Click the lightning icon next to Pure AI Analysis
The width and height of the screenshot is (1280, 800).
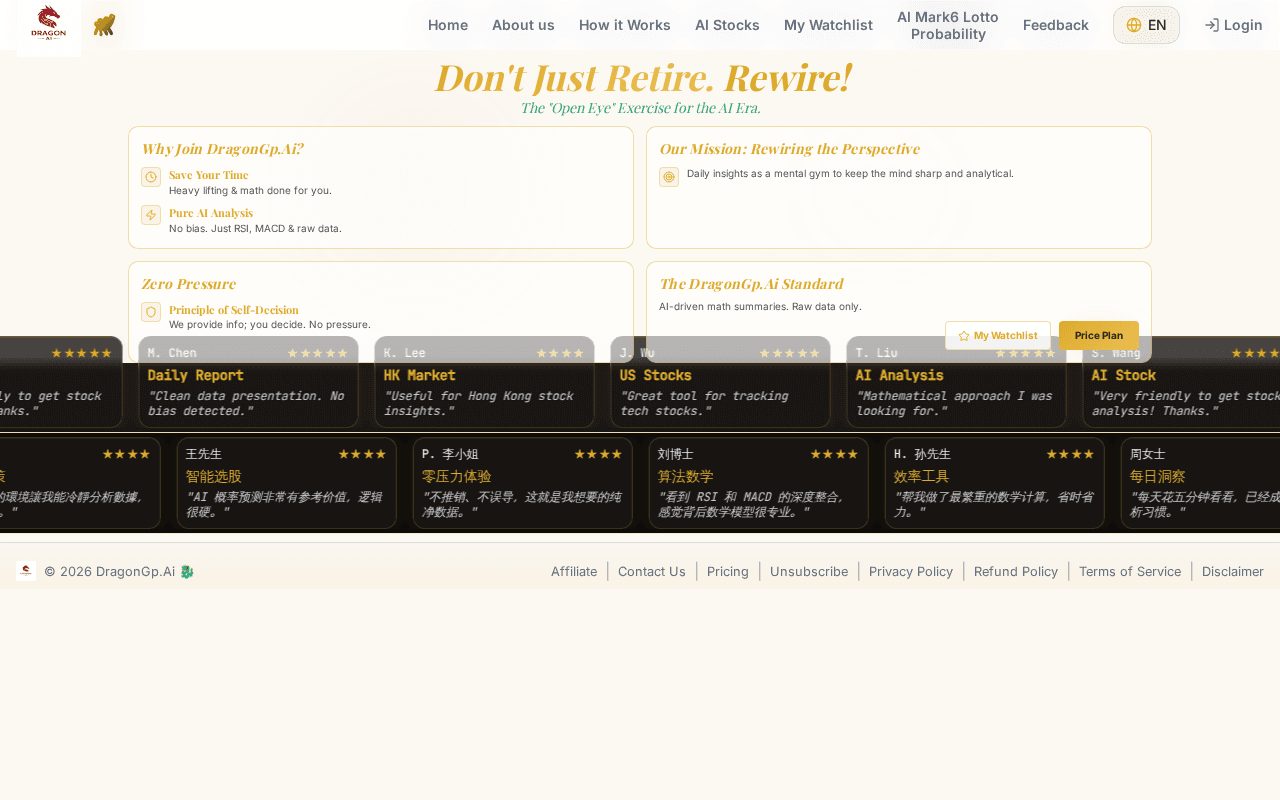point(151,215)
